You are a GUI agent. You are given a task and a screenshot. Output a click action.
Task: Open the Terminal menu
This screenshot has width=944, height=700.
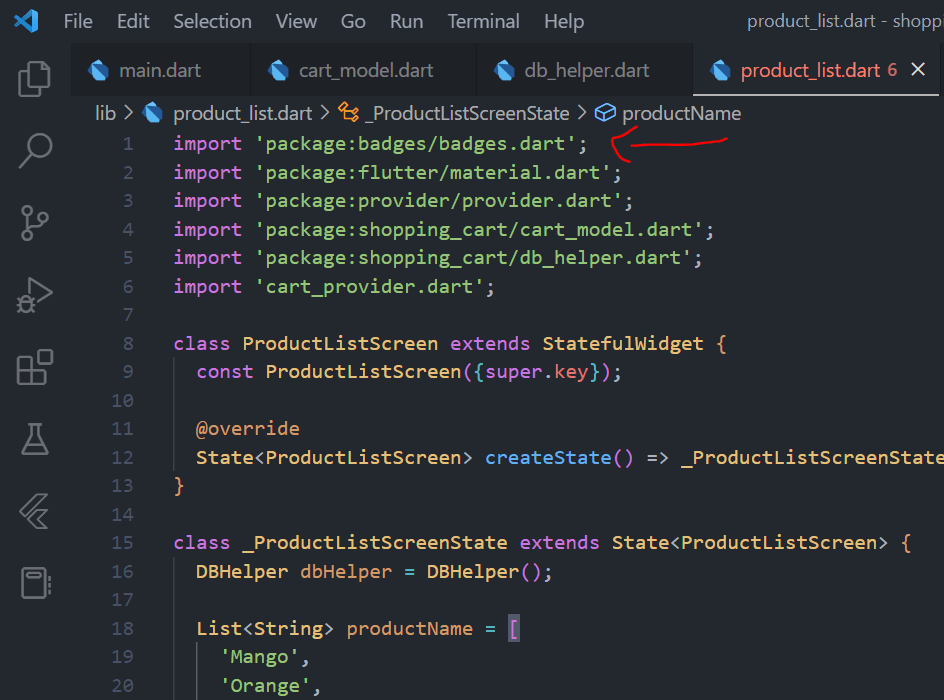point(483,22)
